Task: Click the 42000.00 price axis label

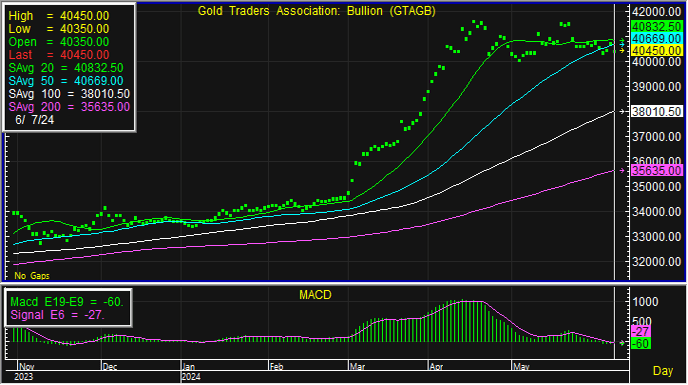Action: 656,12
